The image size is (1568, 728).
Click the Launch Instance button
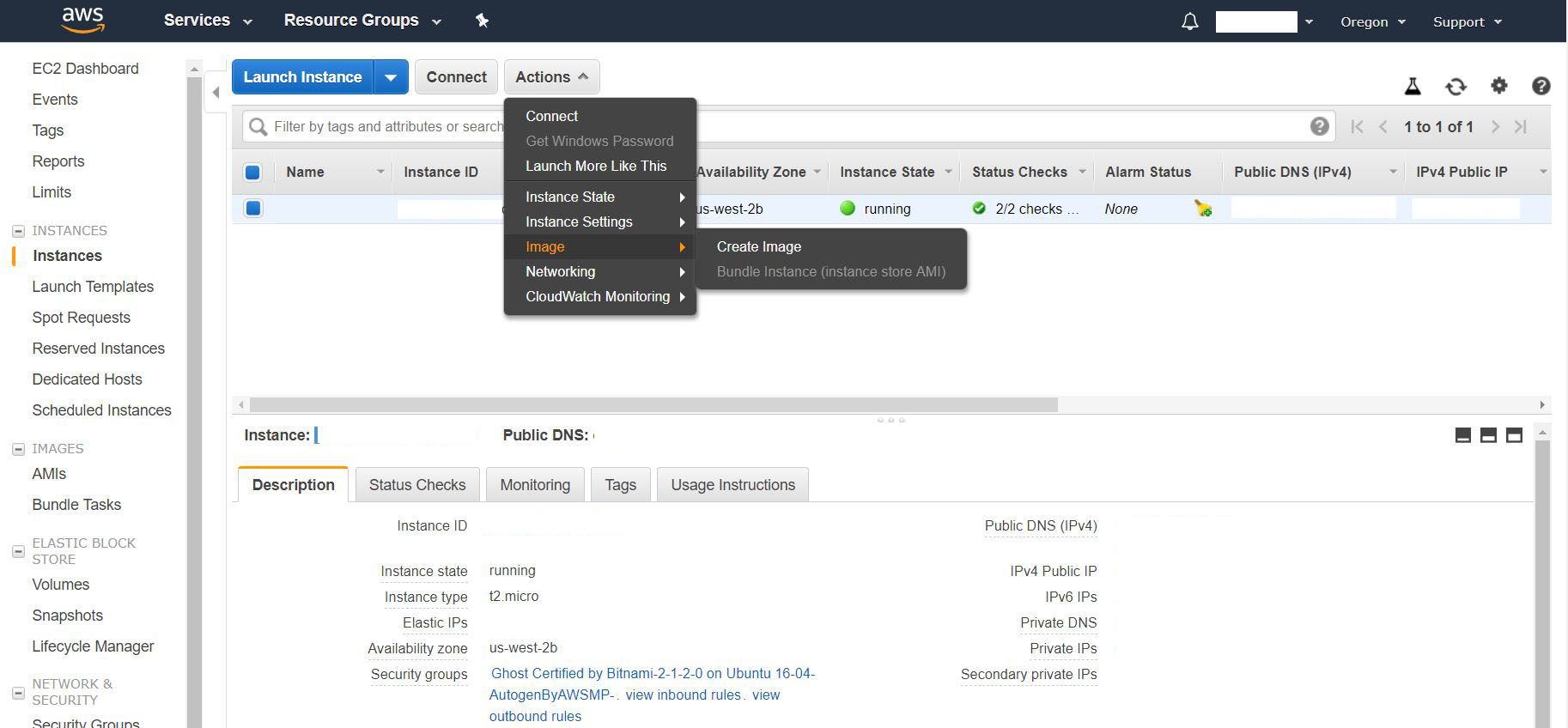point(302,77)
